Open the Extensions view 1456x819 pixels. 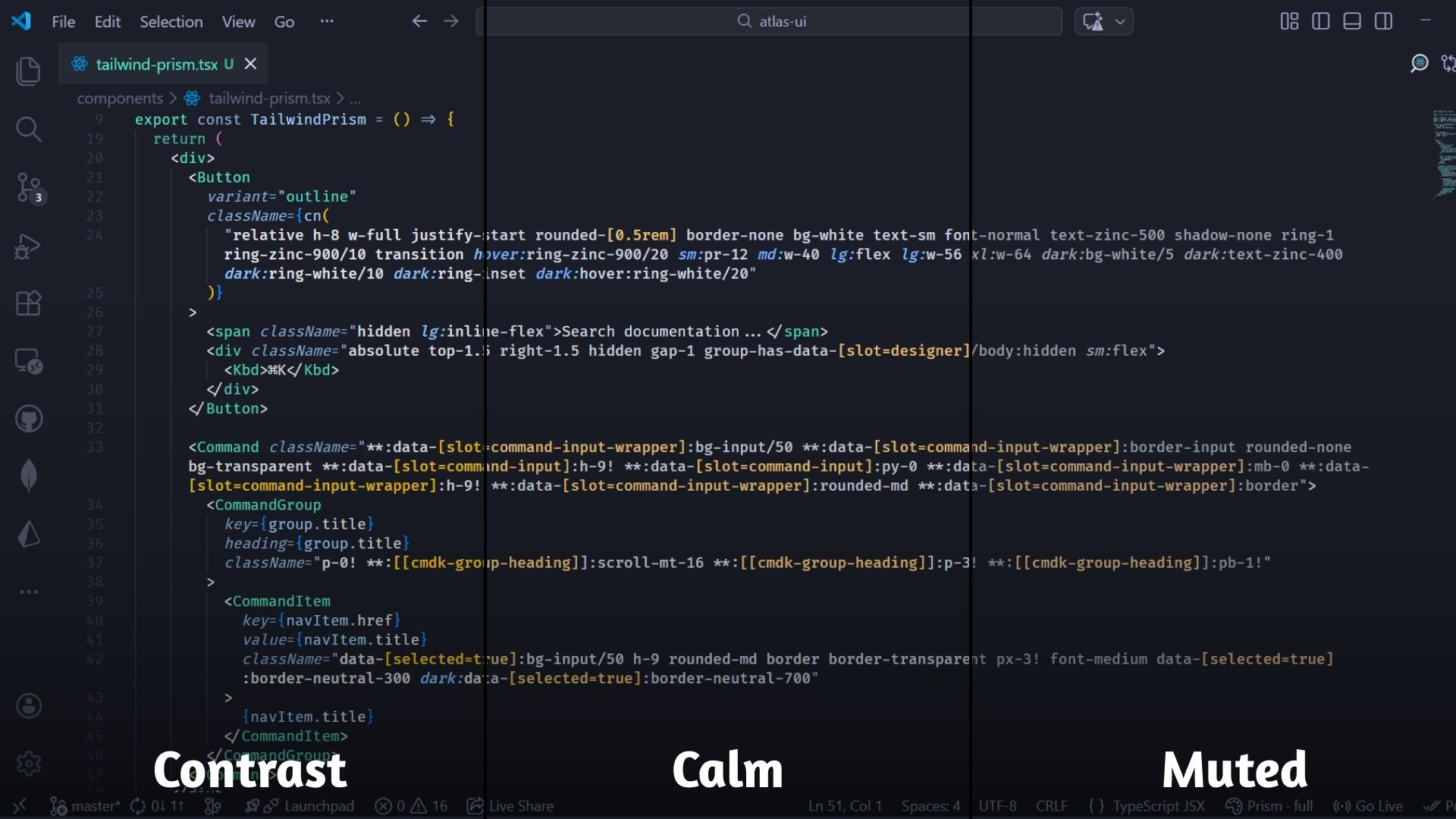click(x=28, y=303)
